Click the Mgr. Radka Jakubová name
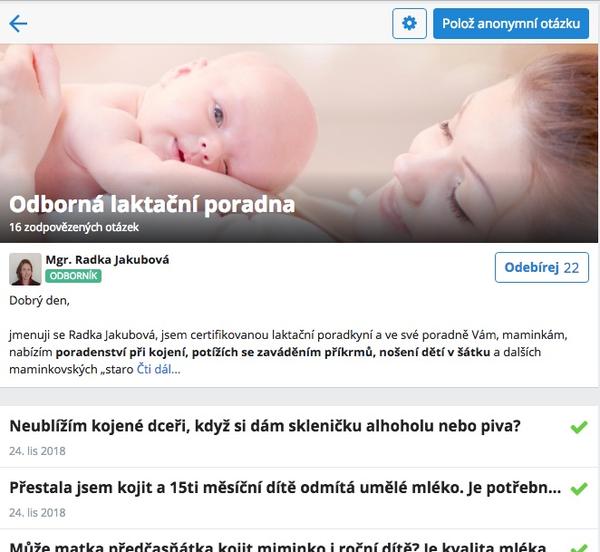 pos(107,260)
